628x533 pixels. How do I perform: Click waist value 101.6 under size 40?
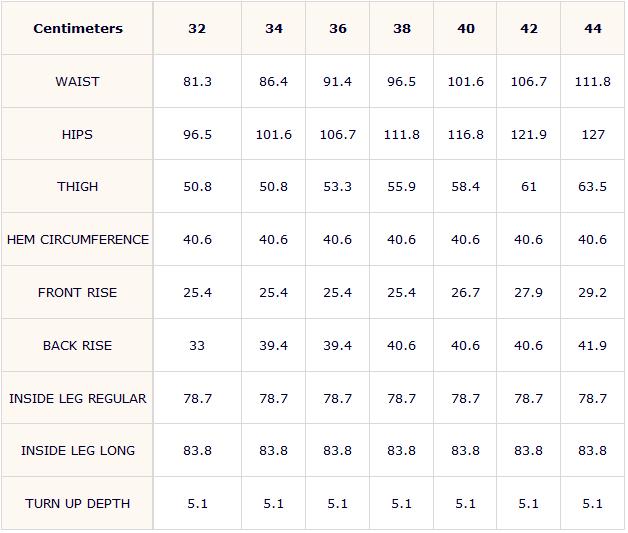pyautogui.click(x=465, y=81)
